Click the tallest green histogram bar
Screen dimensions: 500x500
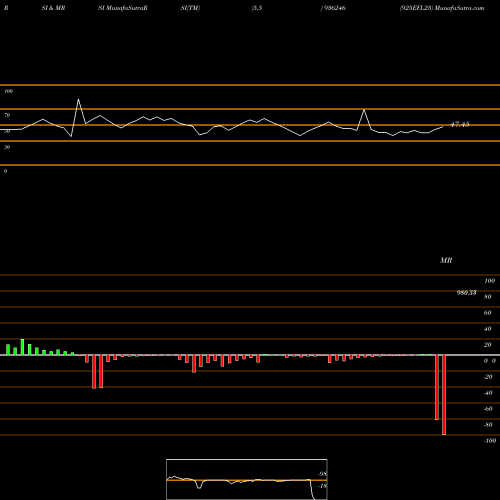pyautogui.click(x=22, y=347)
